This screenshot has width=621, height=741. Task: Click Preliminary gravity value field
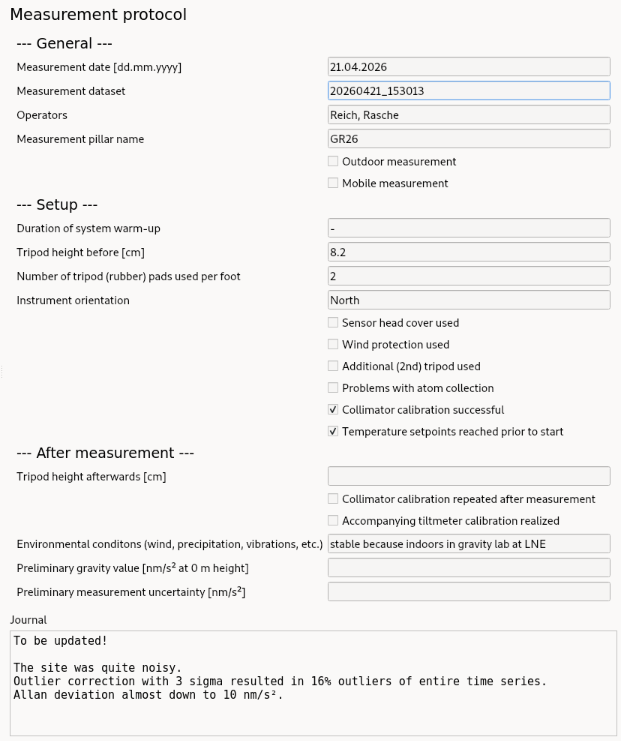(x=468, y=568)
